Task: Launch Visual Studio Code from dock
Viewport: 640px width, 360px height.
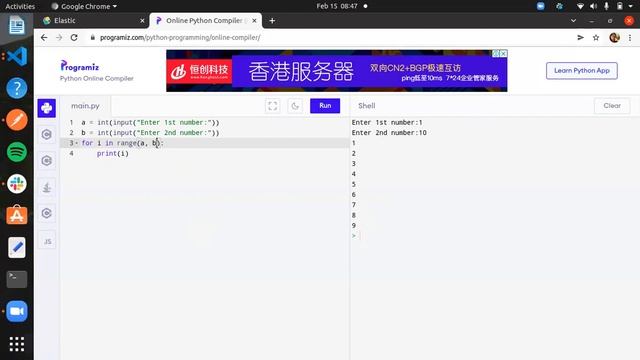Action: pyautogui.click(x=17, y=56)
